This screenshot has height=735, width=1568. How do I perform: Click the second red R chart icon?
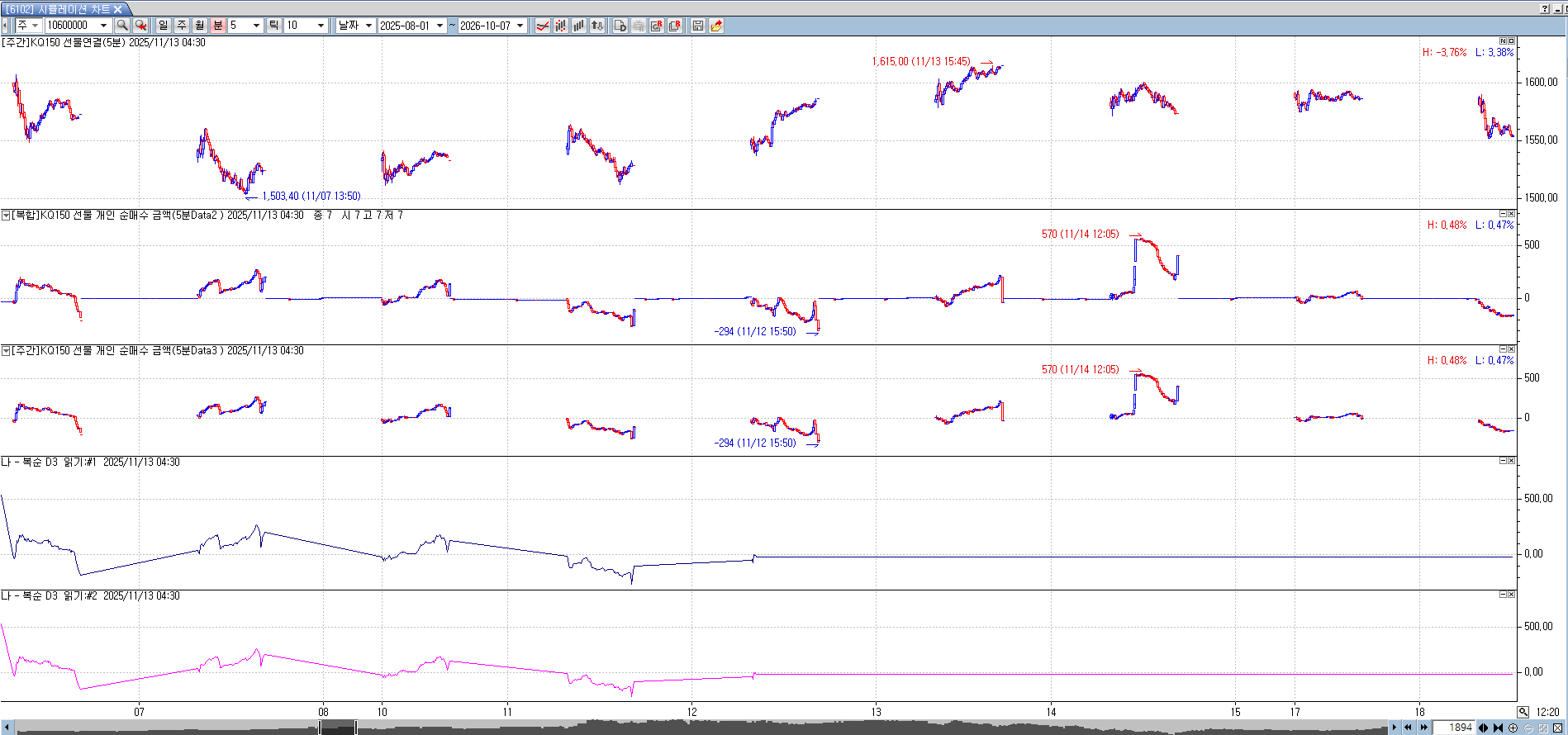pos(675,26)
